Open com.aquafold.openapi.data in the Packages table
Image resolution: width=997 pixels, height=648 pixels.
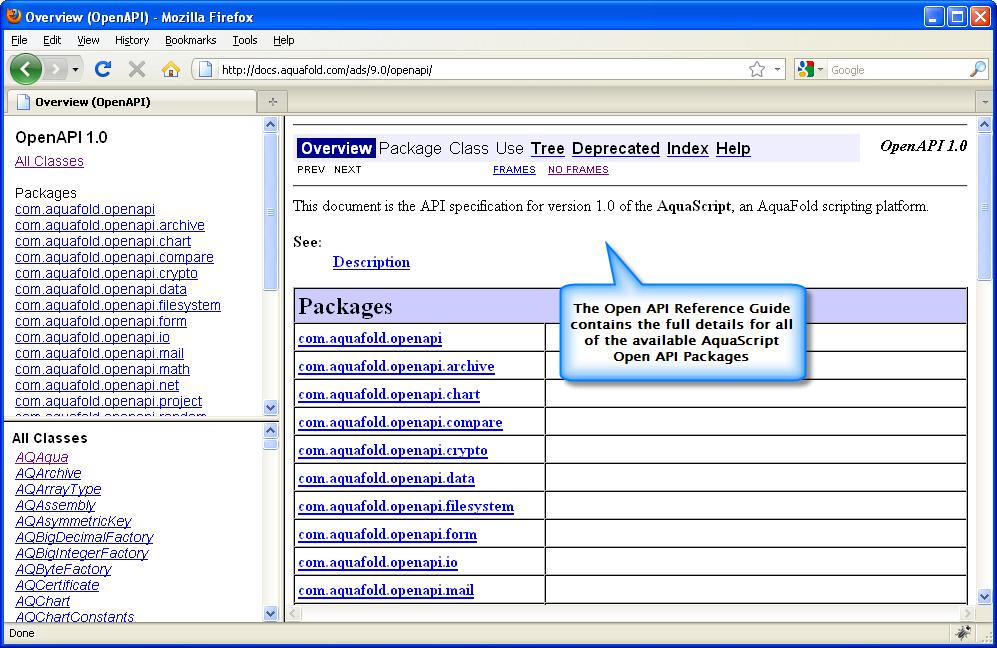[387, 478]
